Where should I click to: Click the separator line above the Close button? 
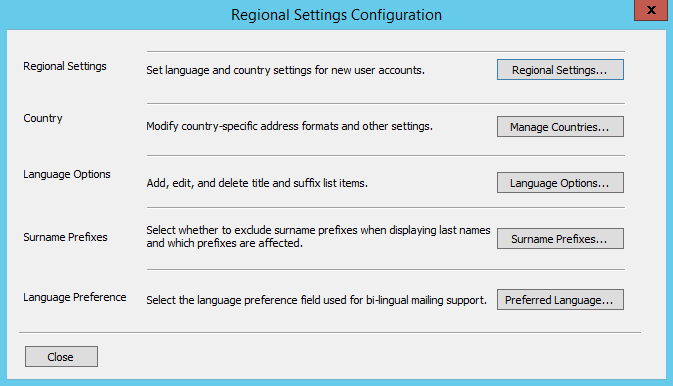(x=330, y=332)
